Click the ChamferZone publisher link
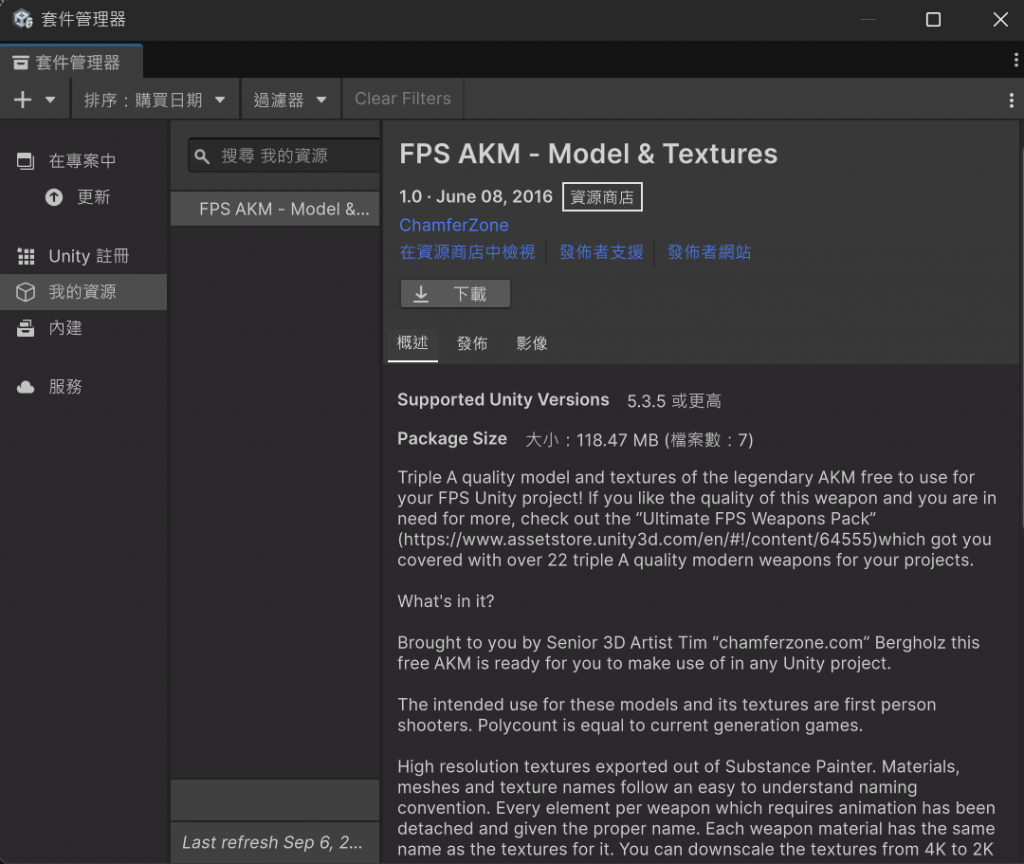The width and height of the screenshot is (1024, 864). [x=454, y=225]
